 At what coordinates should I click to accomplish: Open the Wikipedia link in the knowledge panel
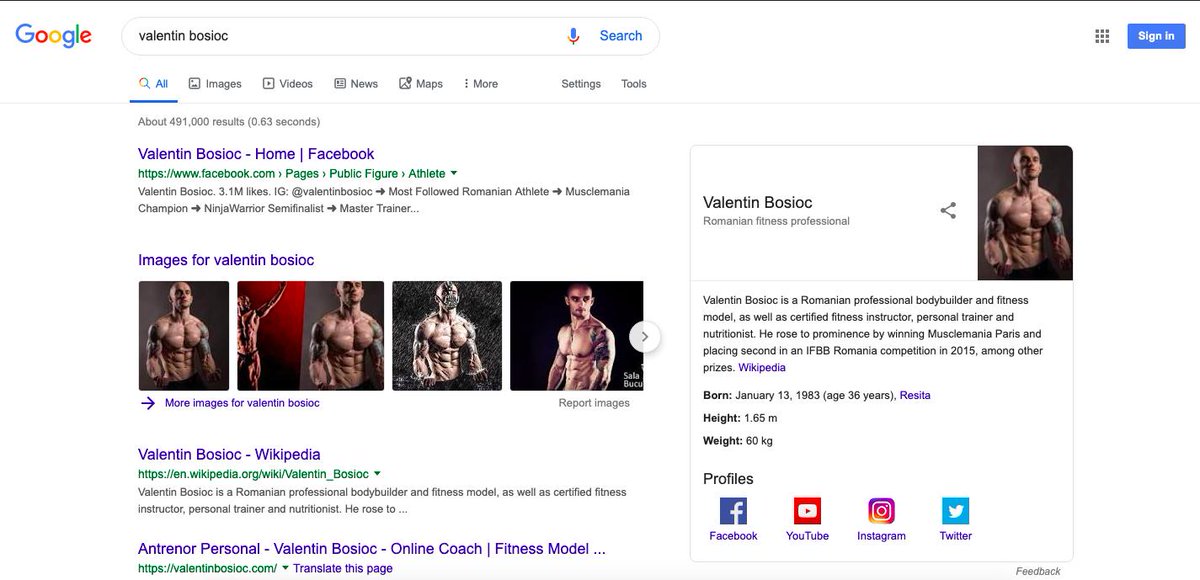click(762, 367)
